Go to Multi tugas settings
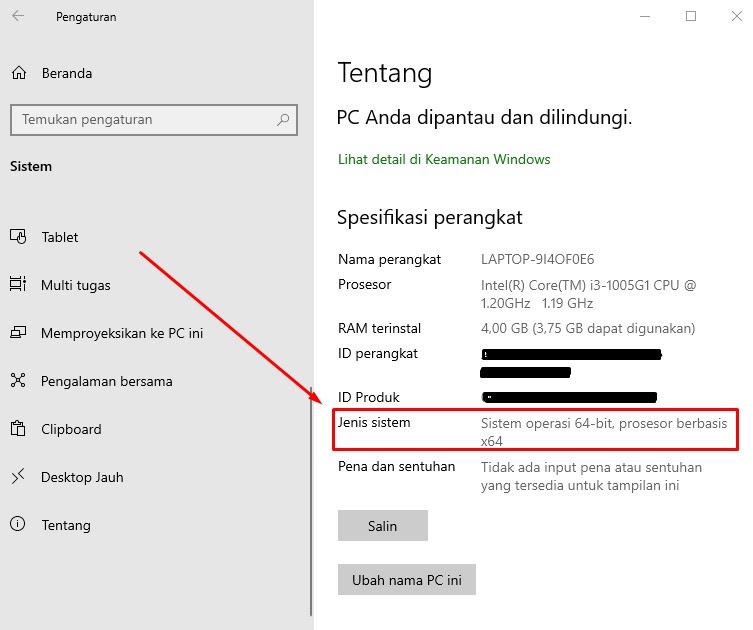This screenshot has width=753, height=630. [x=76, y=285]
